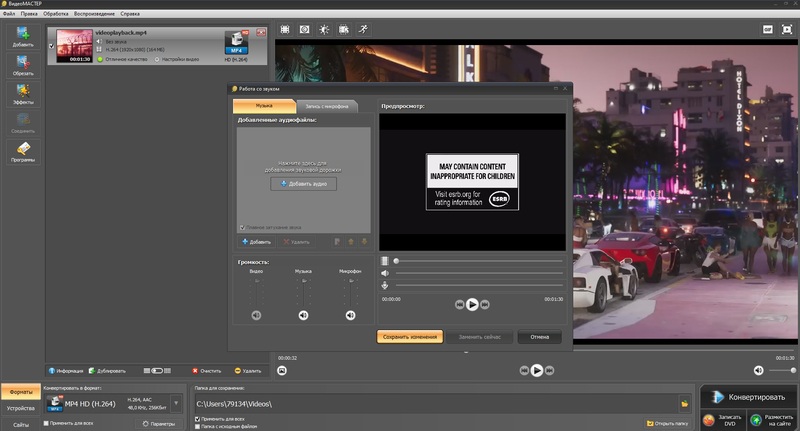This screenshot has height=431, width=800.
Task: Click the trim audio icon in audio list toolbar
Action: (337, 242)
